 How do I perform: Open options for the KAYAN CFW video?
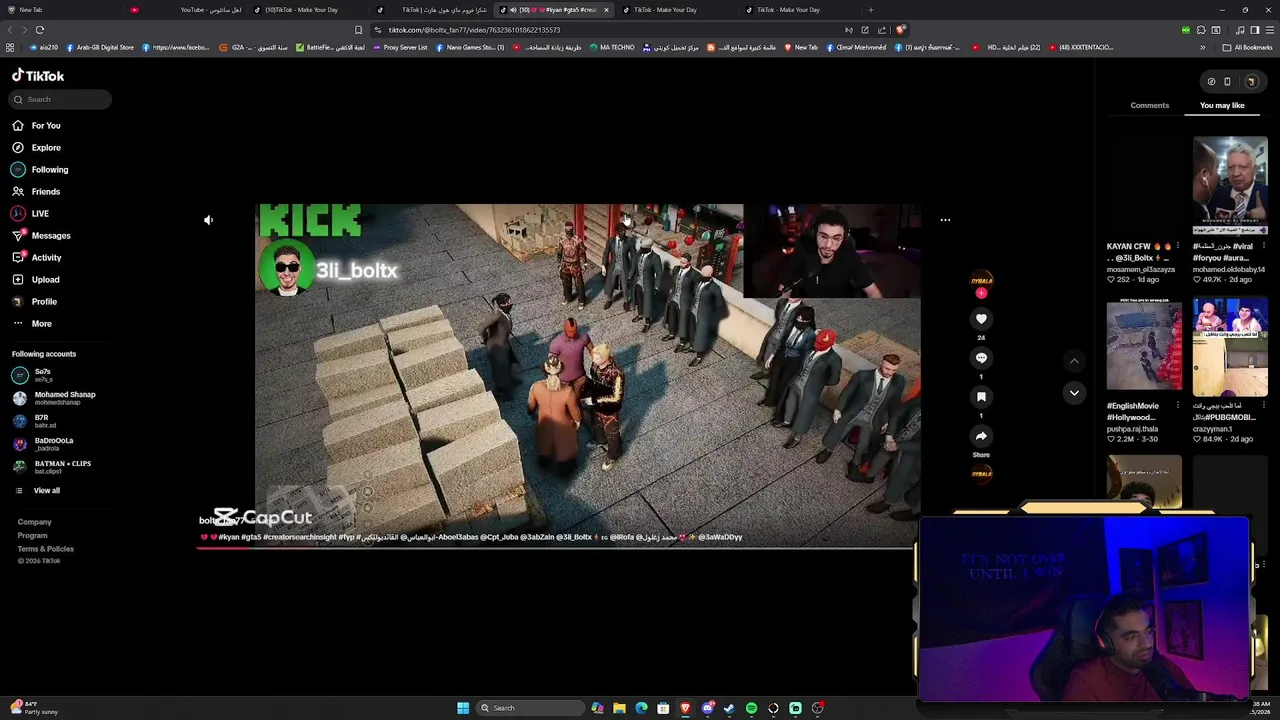[1178, 246]
